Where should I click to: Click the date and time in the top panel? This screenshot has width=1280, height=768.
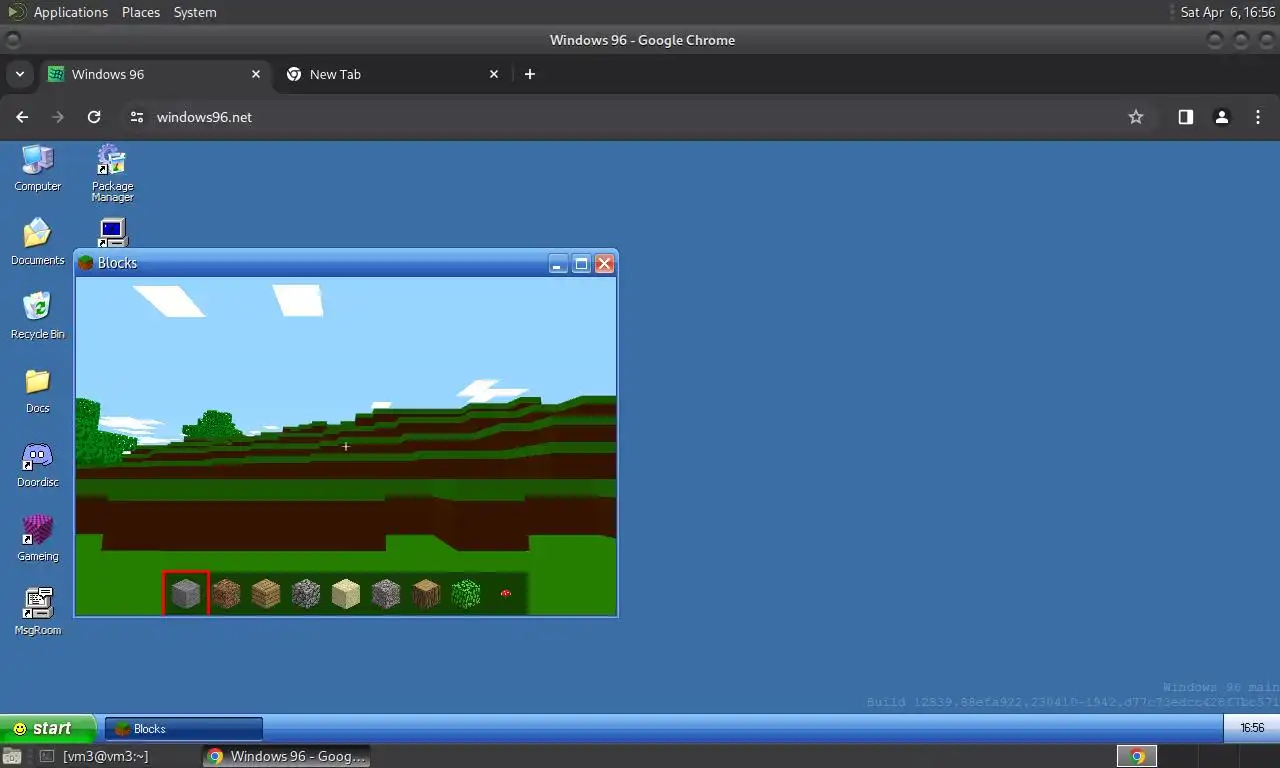click(1228, 12)
